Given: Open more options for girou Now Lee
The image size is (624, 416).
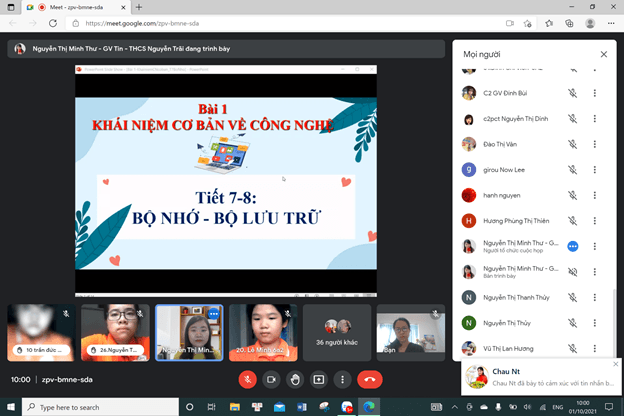Looking at the screenshot, I should pyautogui.click(x=595, y=170).
